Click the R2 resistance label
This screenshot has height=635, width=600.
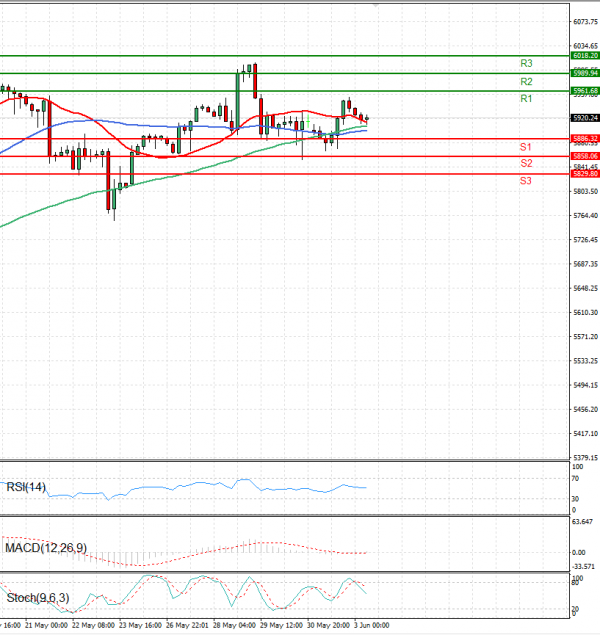point(526,81)
